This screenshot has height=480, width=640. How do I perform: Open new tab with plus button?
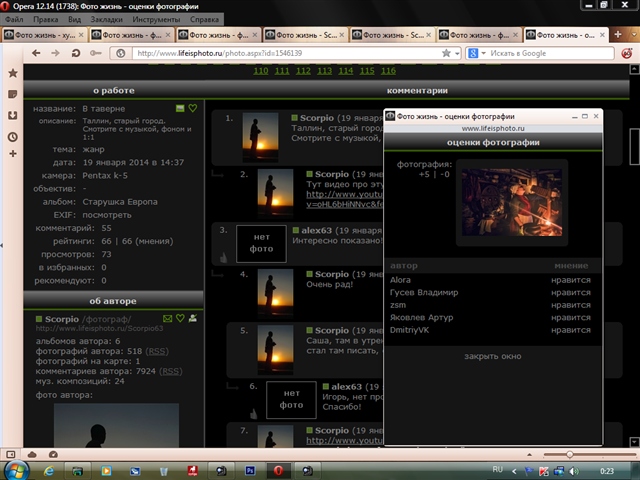617,35
